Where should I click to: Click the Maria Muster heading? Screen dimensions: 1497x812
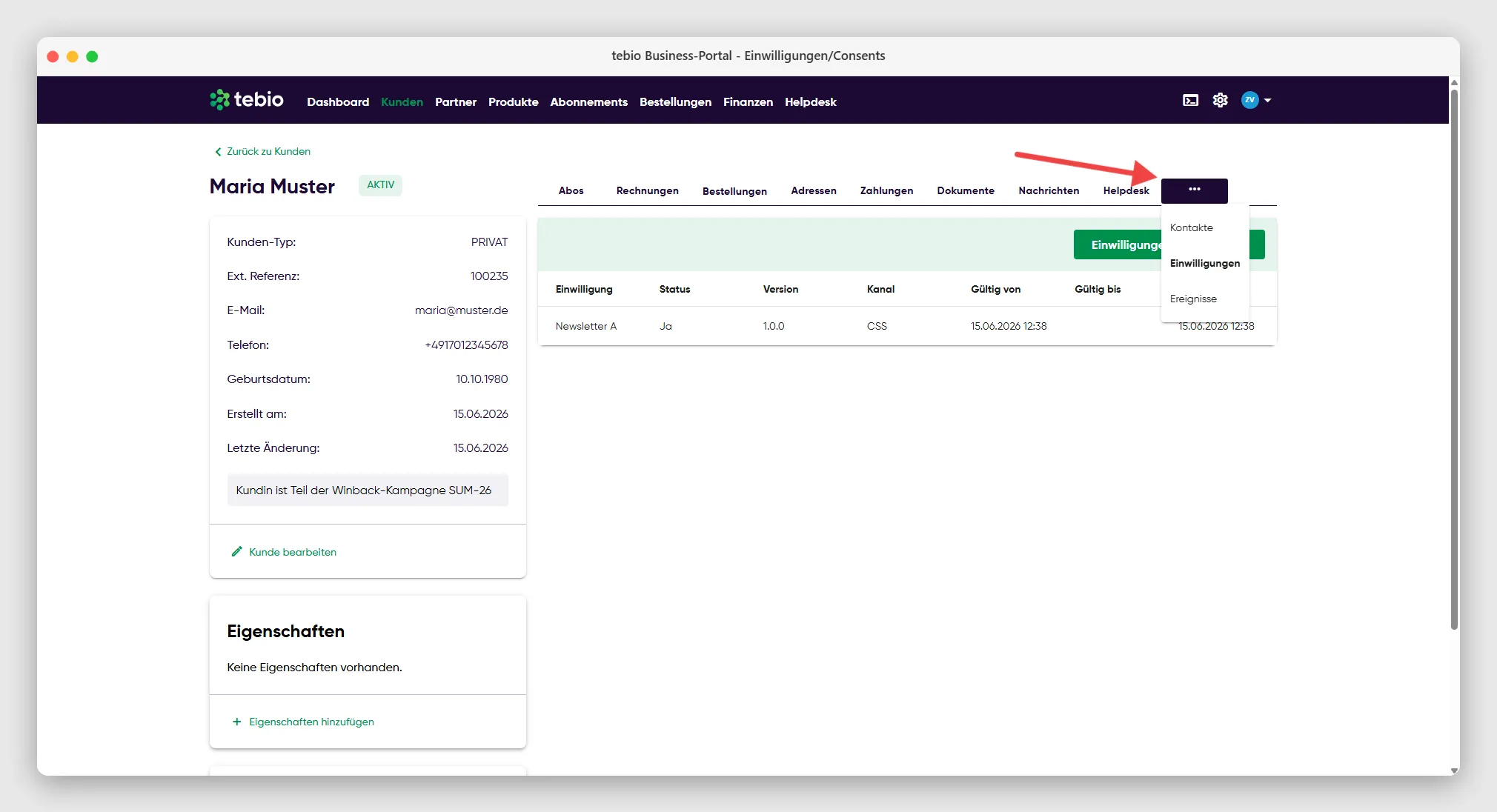[x=272, y=186]
